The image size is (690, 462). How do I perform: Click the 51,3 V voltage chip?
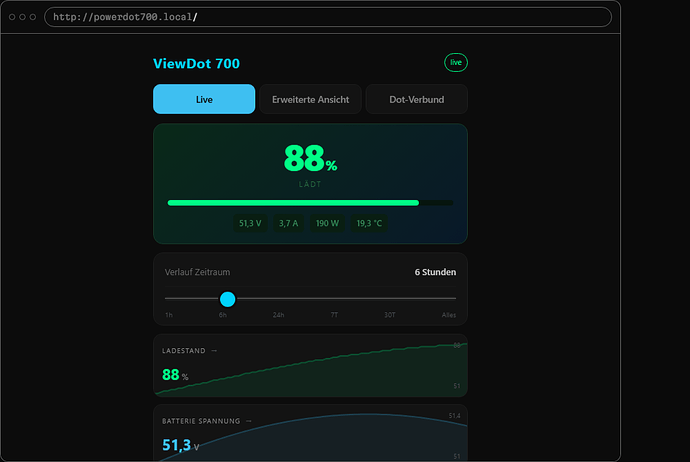250,223
